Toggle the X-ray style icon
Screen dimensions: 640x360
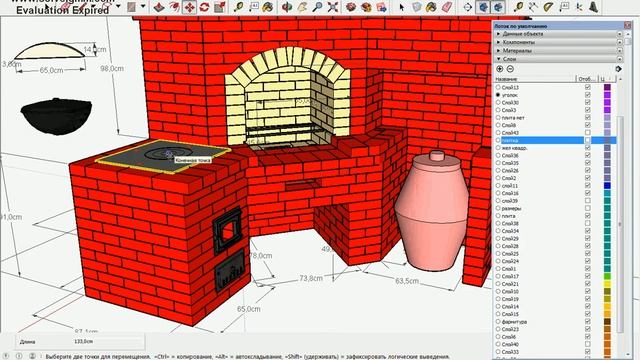483,7
